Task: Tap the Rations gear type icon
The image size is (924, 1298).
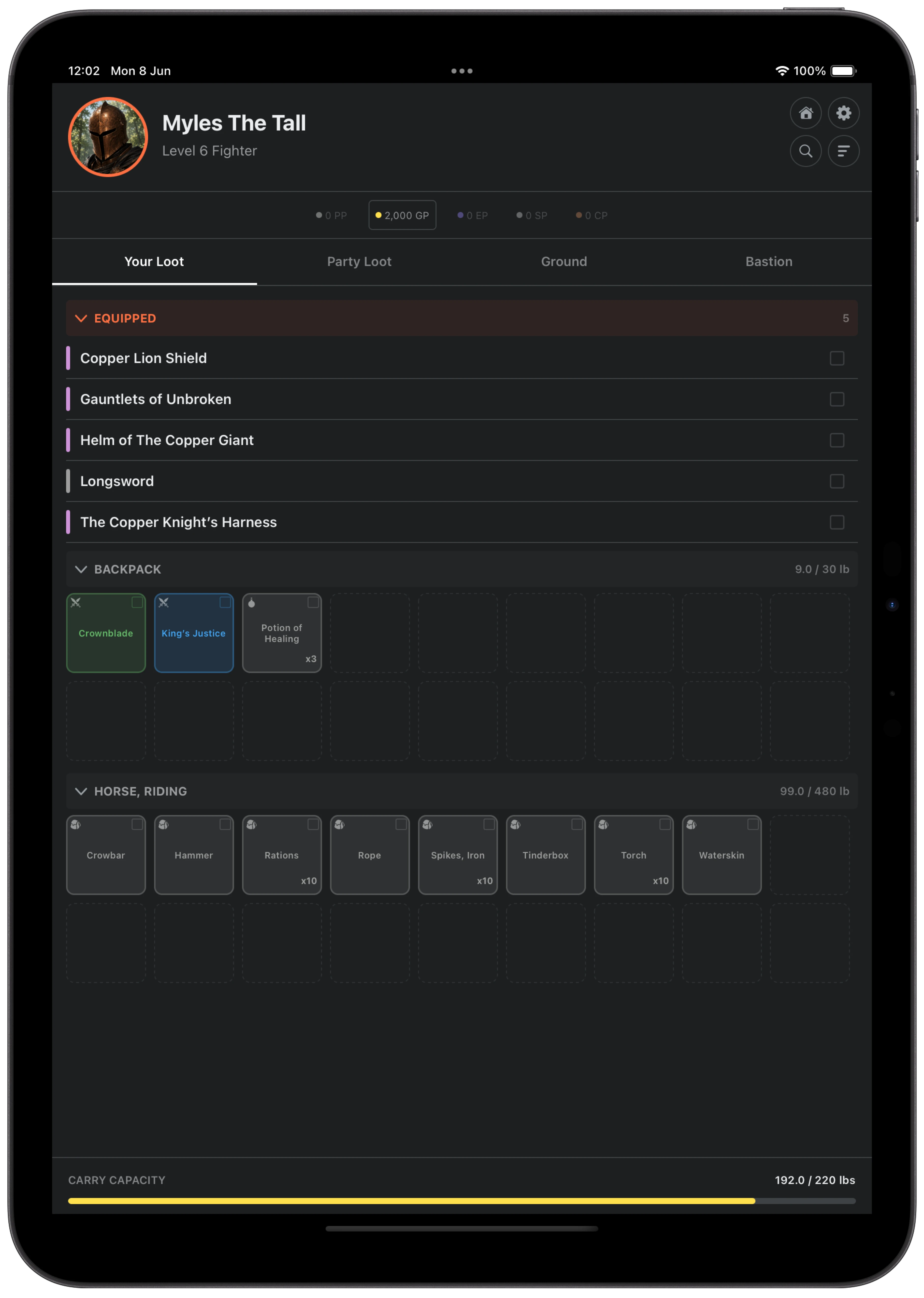Action: pyautogui.click(x=251, y=825)
